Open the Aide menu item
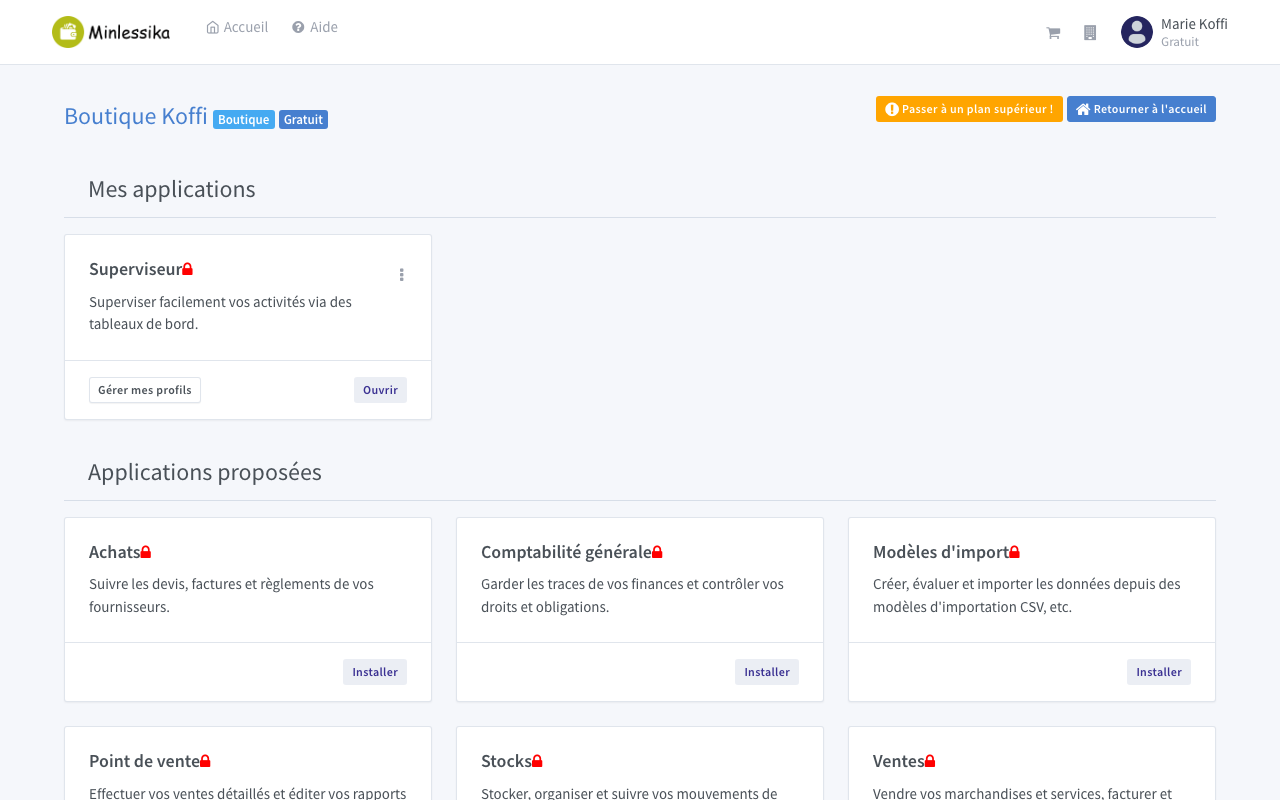 [315, 27]
